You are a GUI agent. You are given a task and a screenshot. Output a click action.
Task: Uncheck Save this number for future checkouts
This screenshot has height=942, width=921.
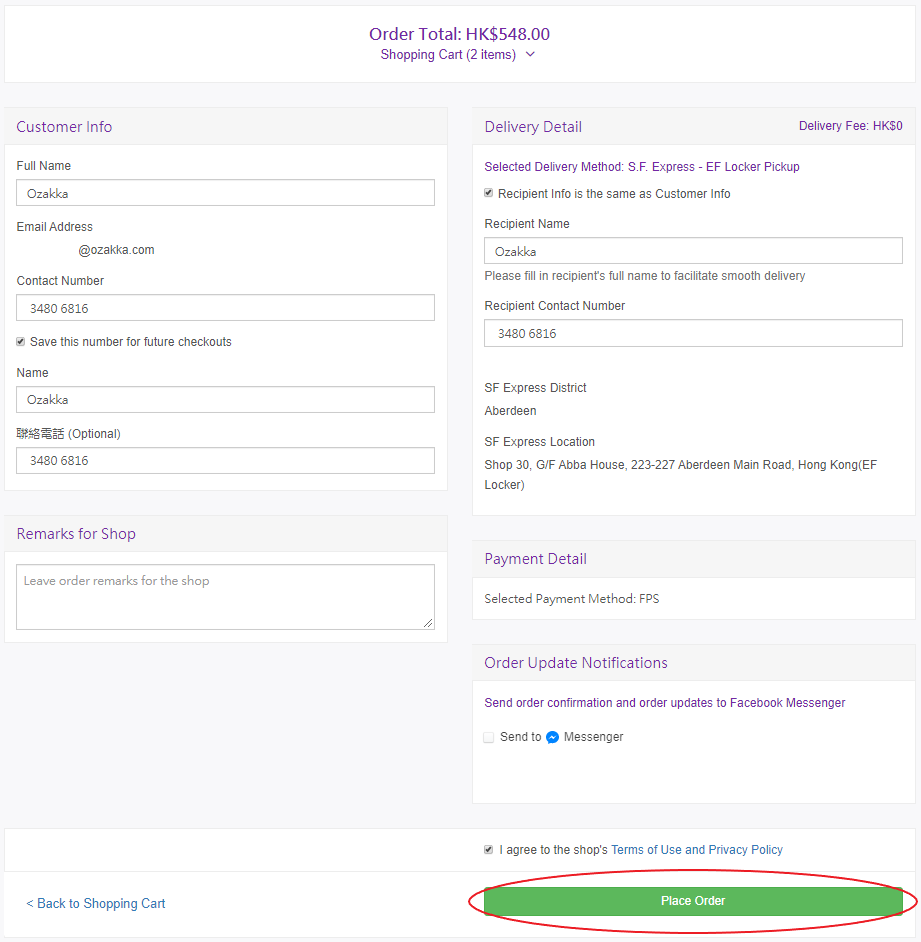(x=21, y=342)
